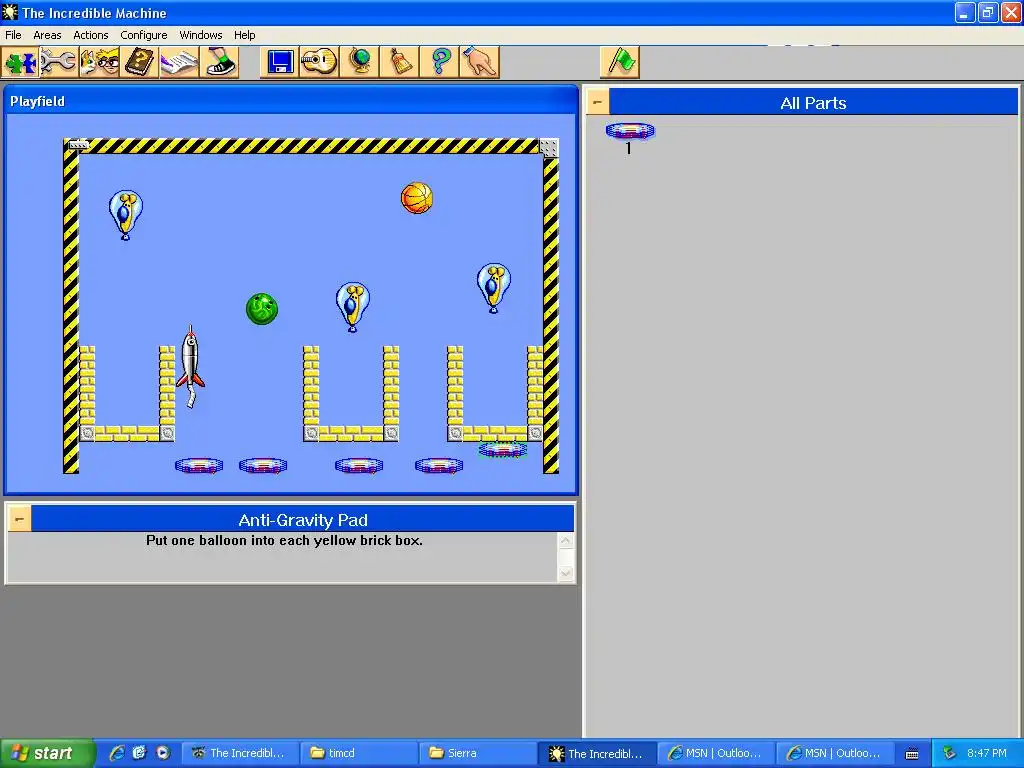
Task: Open the Windows menu
Action: tap(200, 35)
